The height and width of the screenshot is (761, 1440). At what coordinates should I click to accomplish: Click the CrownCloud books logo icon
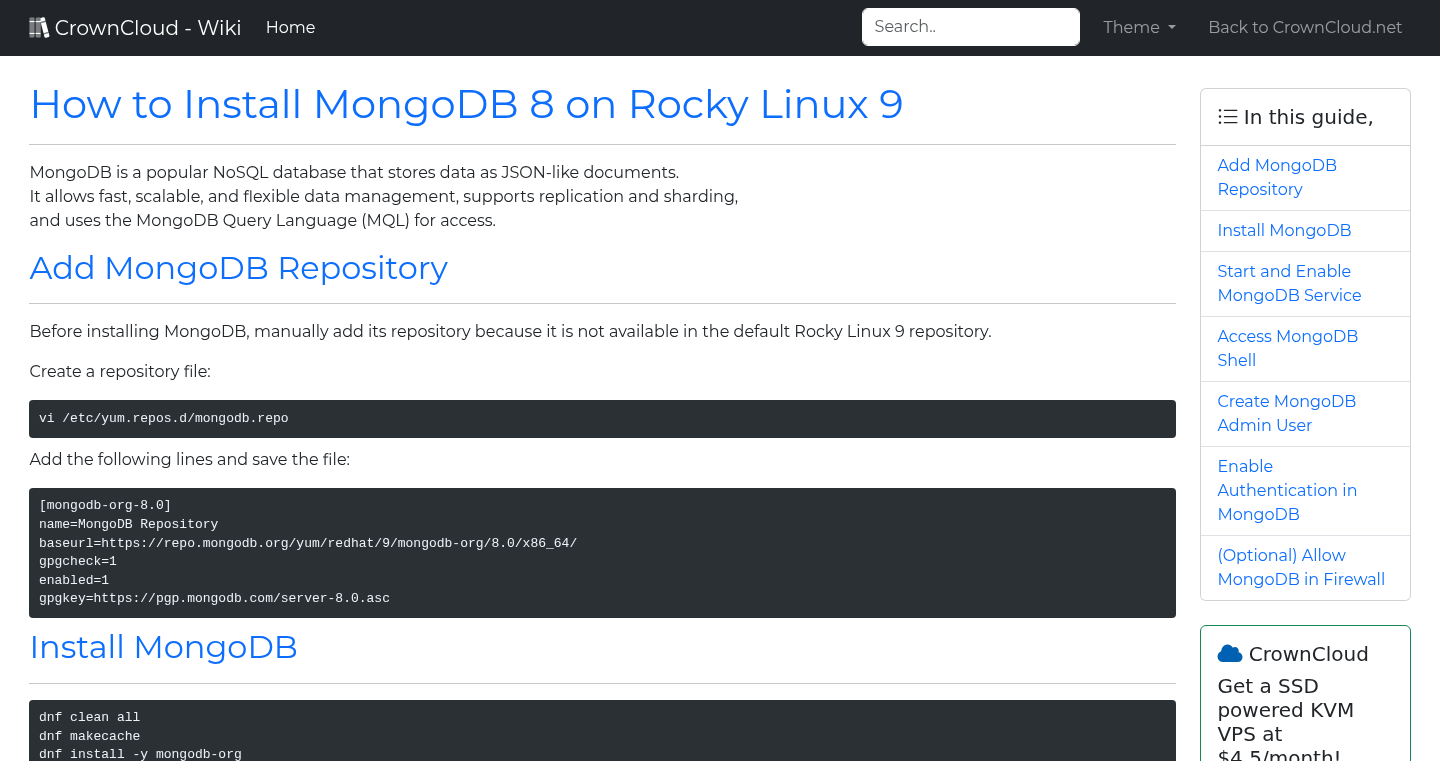tap(39, 26)
